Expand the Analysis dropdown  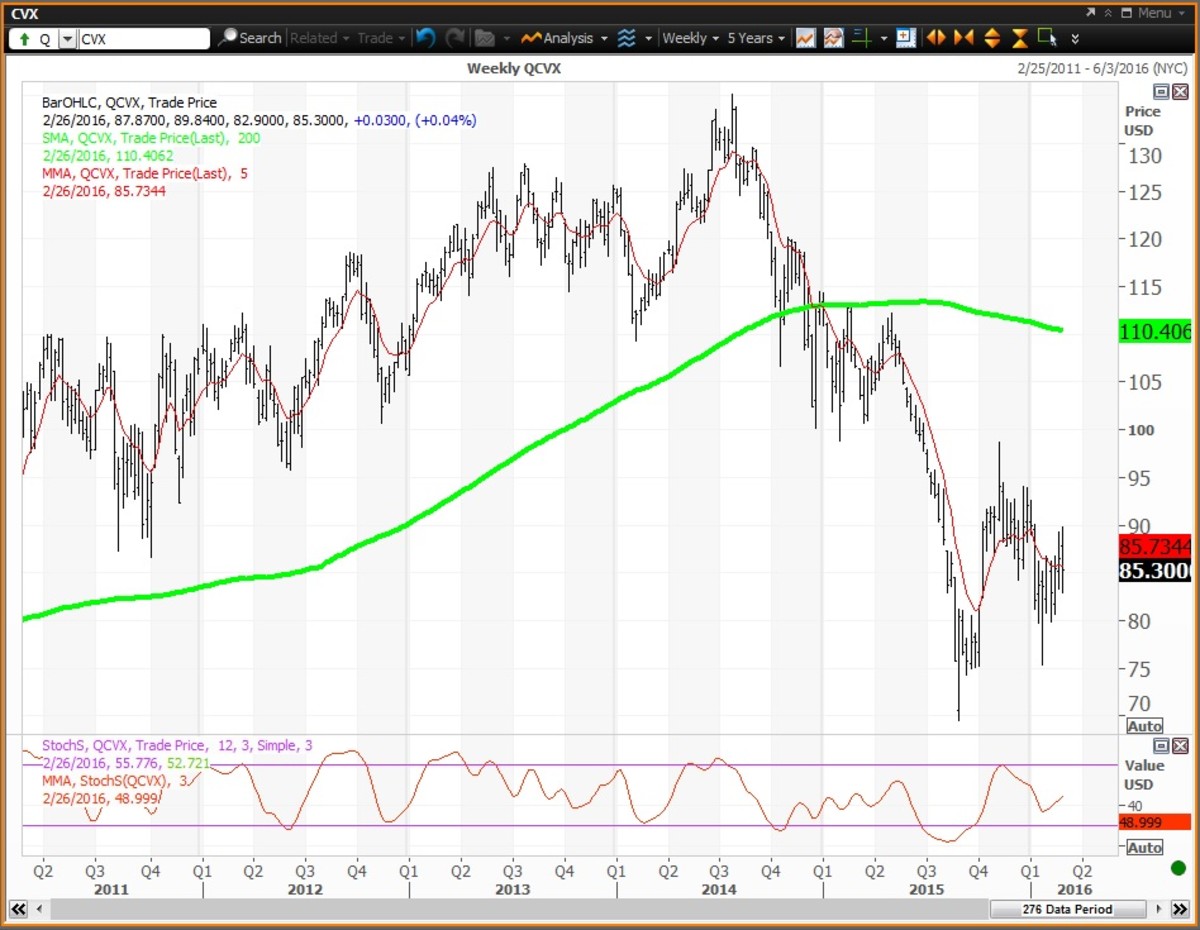pyautogui.click(x=567, y=38)
